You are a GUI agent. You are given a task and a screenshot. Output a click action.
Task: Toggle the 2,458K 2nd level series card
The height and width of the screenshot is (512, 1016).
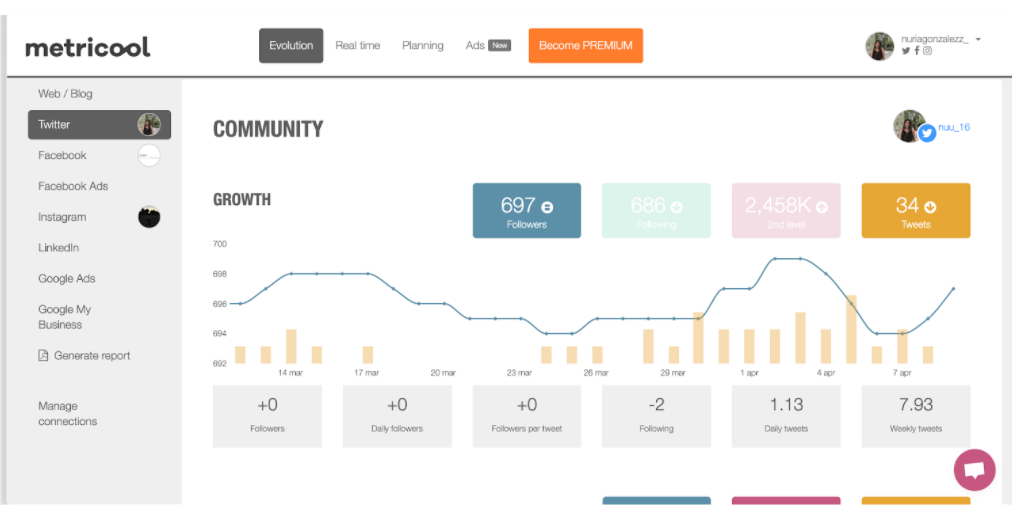(786, 211)
